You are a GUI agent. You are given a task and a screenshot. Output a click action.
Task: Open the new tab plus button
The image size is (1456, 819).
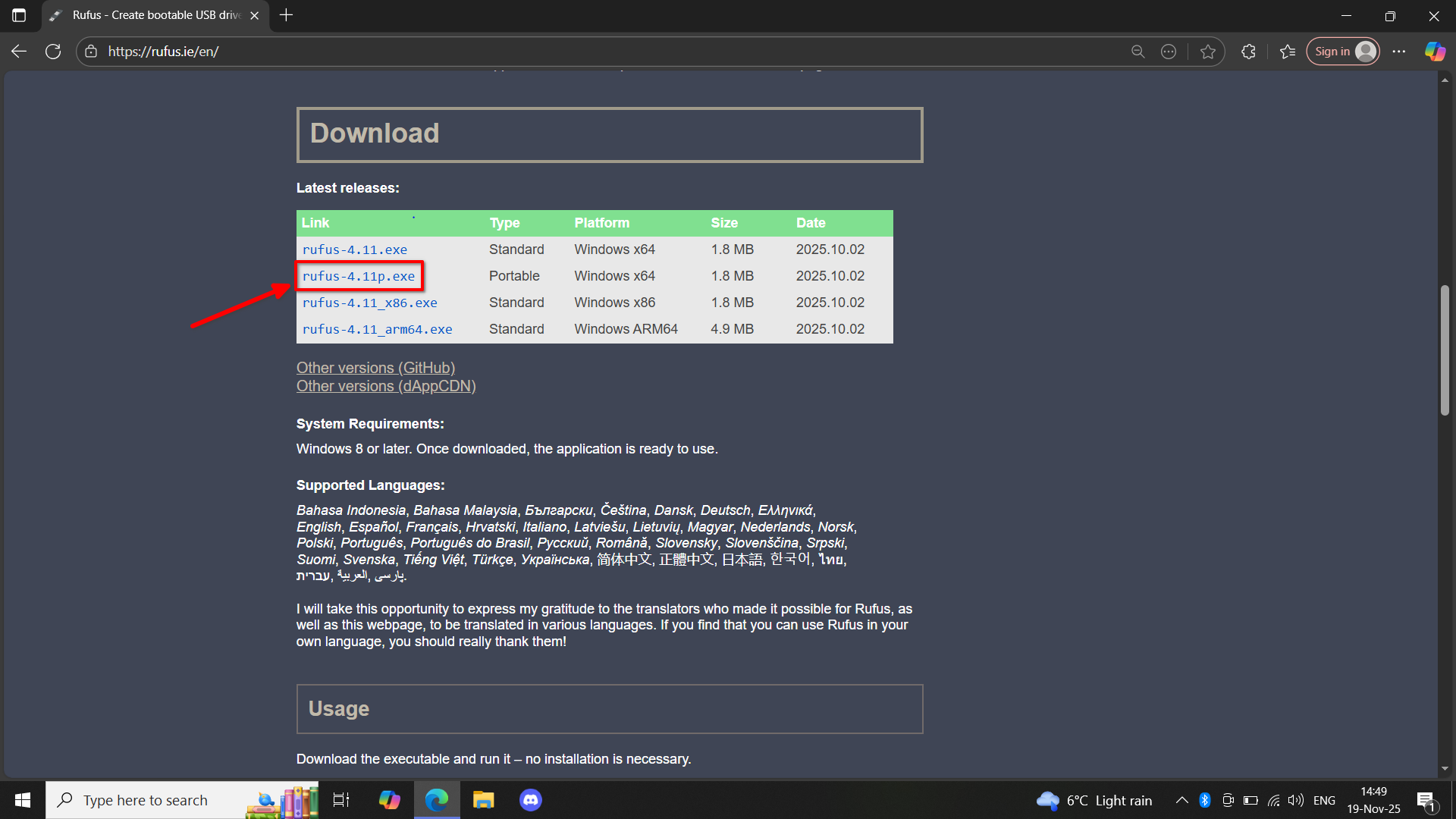(x=286, y=15)
